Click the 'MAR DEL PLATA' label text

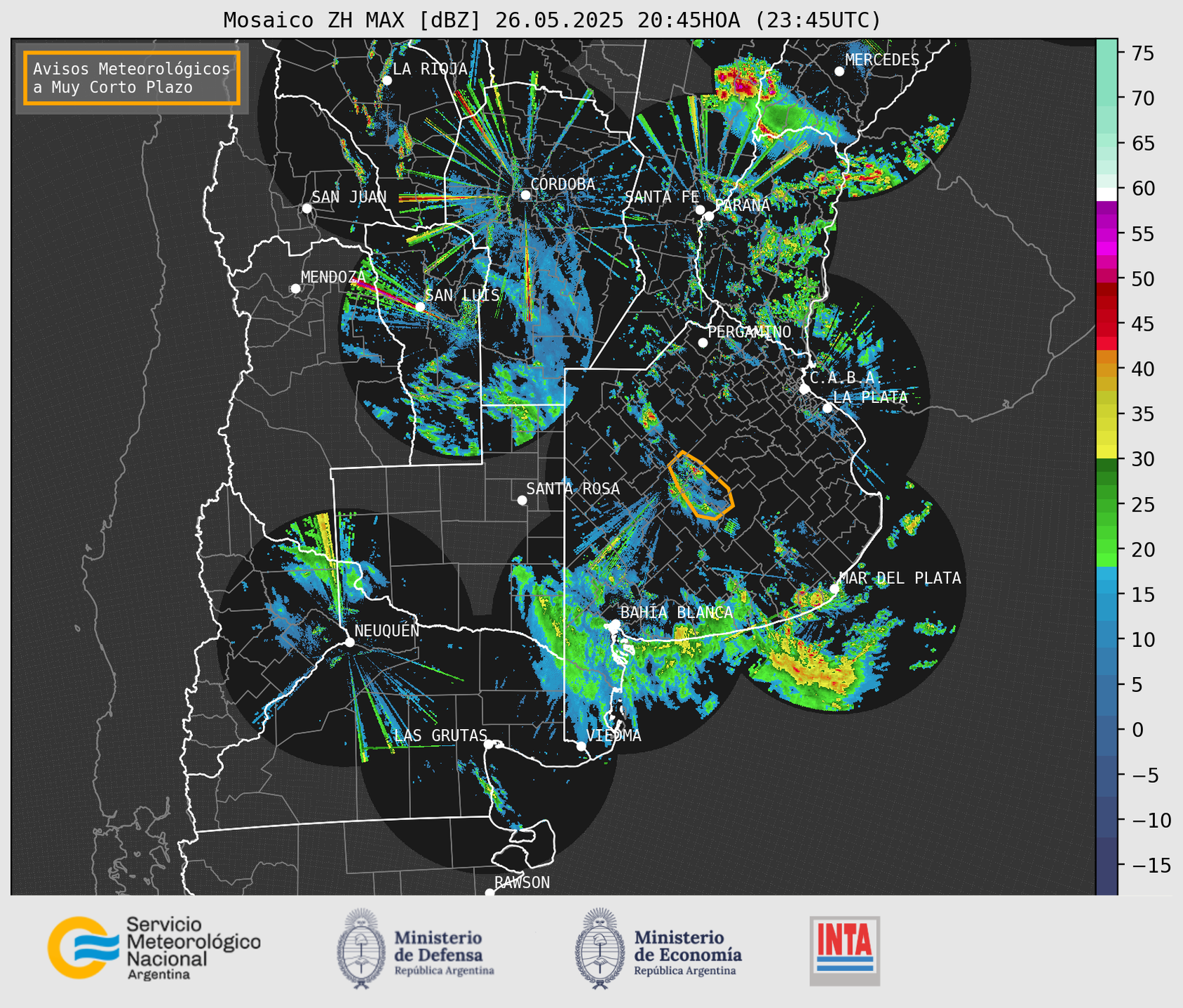pos(900,578)
